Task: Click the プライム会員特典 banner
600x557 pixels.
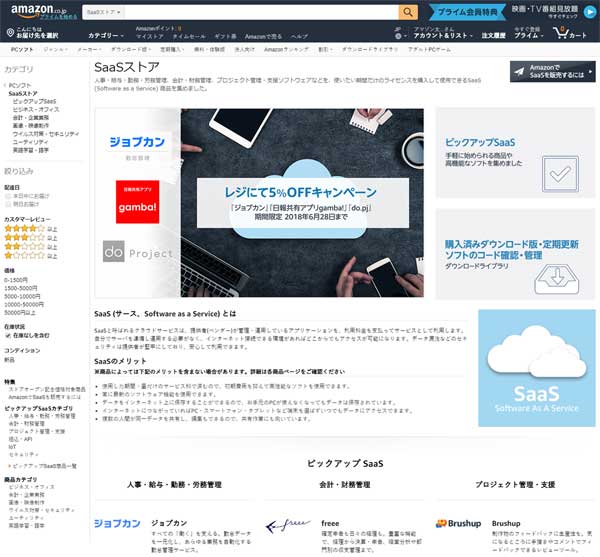Action: point(467,12)
